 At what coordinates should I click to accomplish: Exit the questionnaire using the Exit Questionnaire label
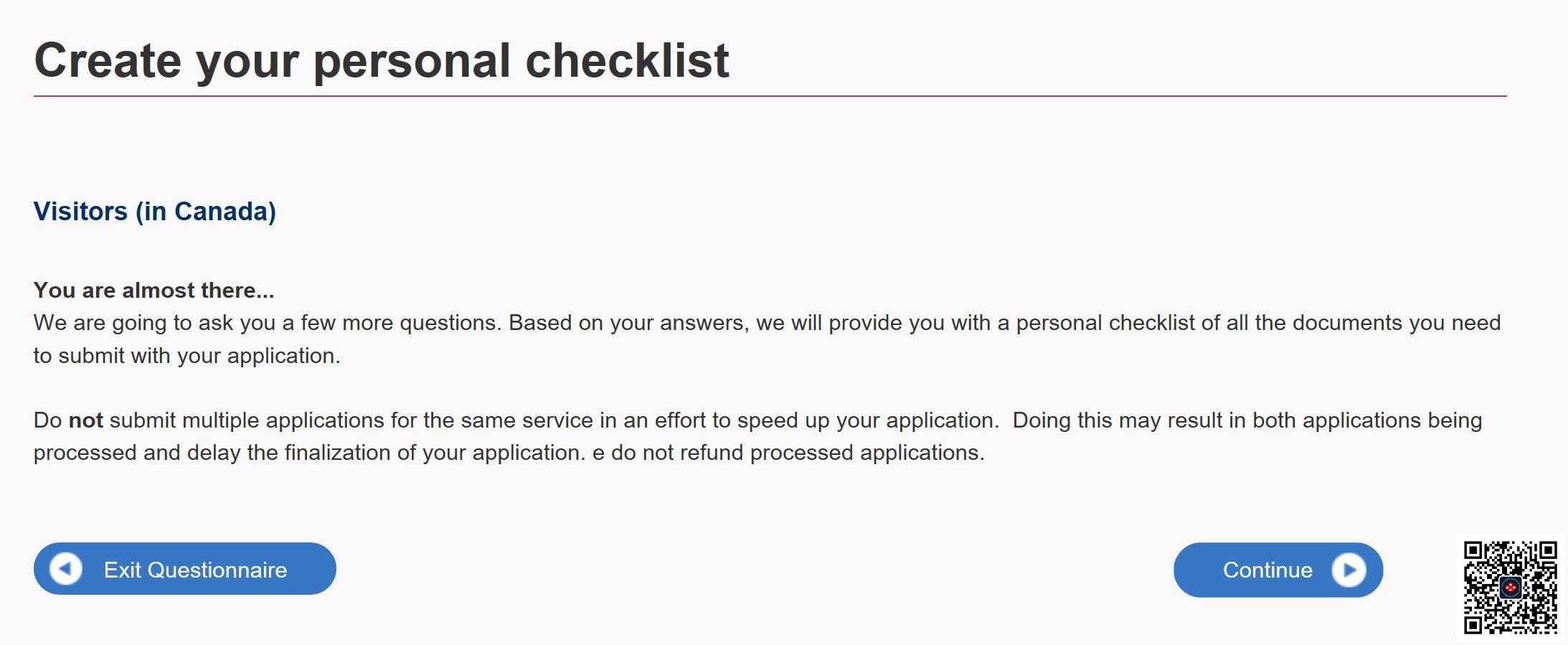click(195, 570)
